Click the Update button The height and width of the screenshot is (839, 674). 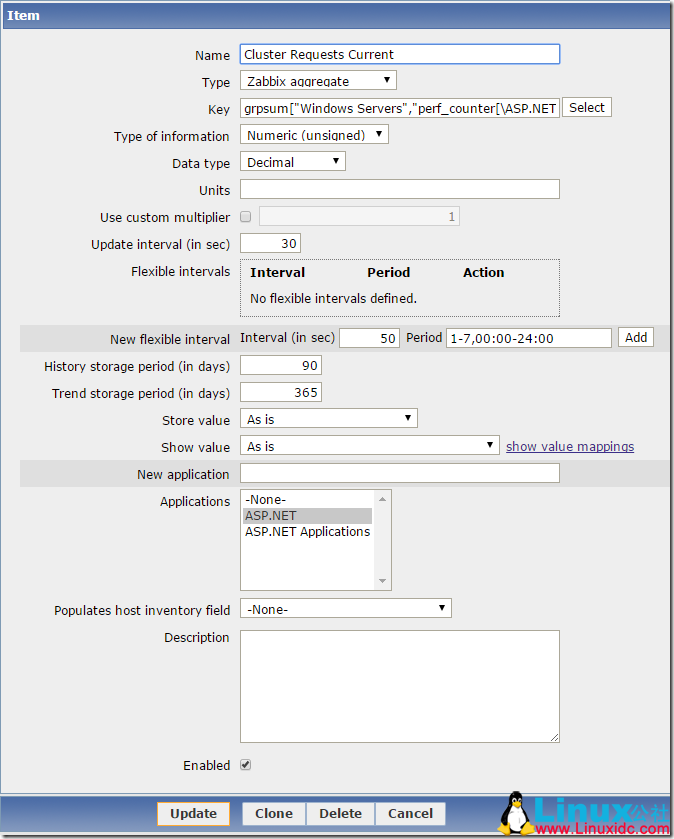point(193,813)
